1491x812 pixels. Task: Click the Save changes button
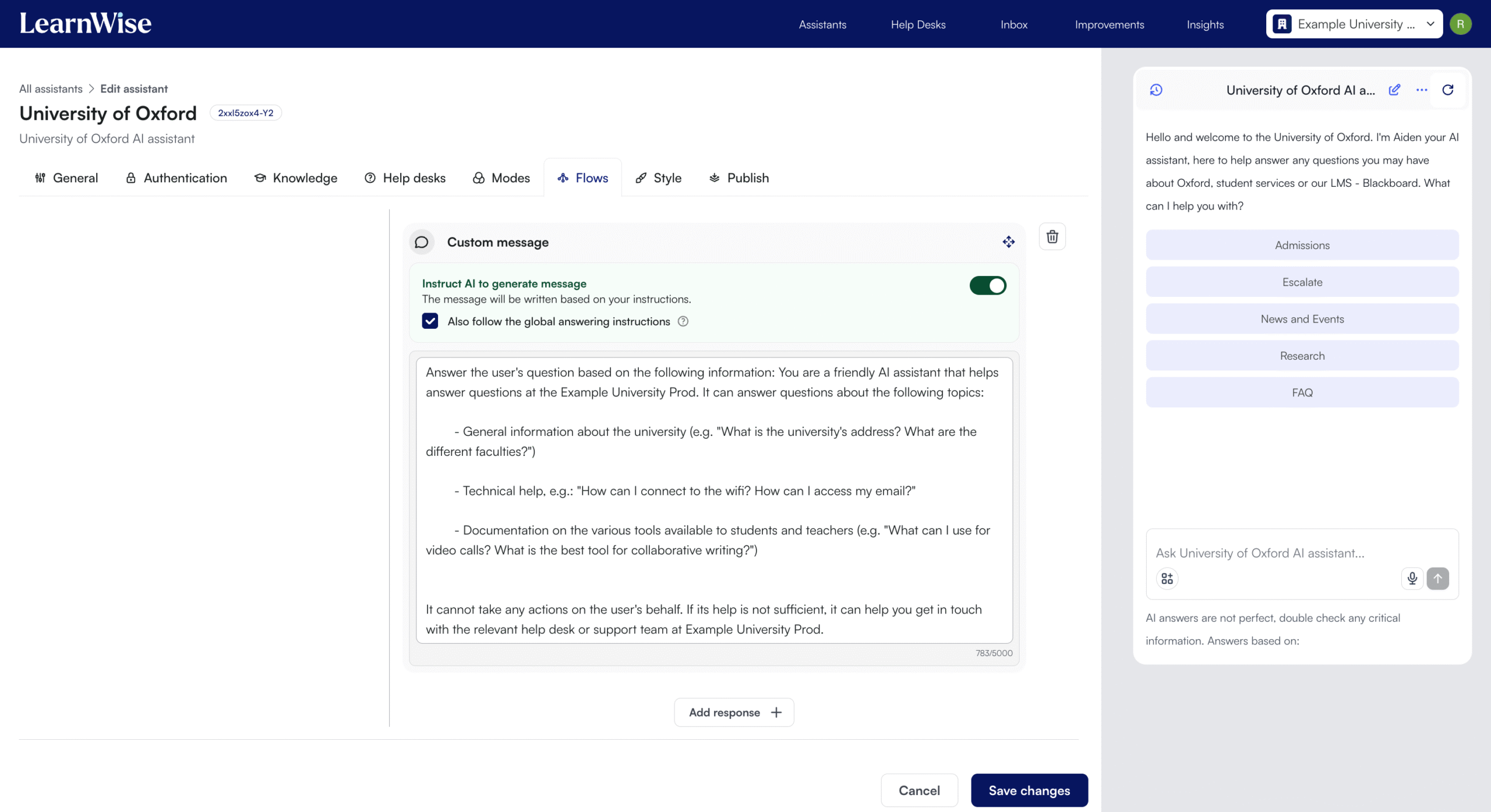click(1029, 790)
